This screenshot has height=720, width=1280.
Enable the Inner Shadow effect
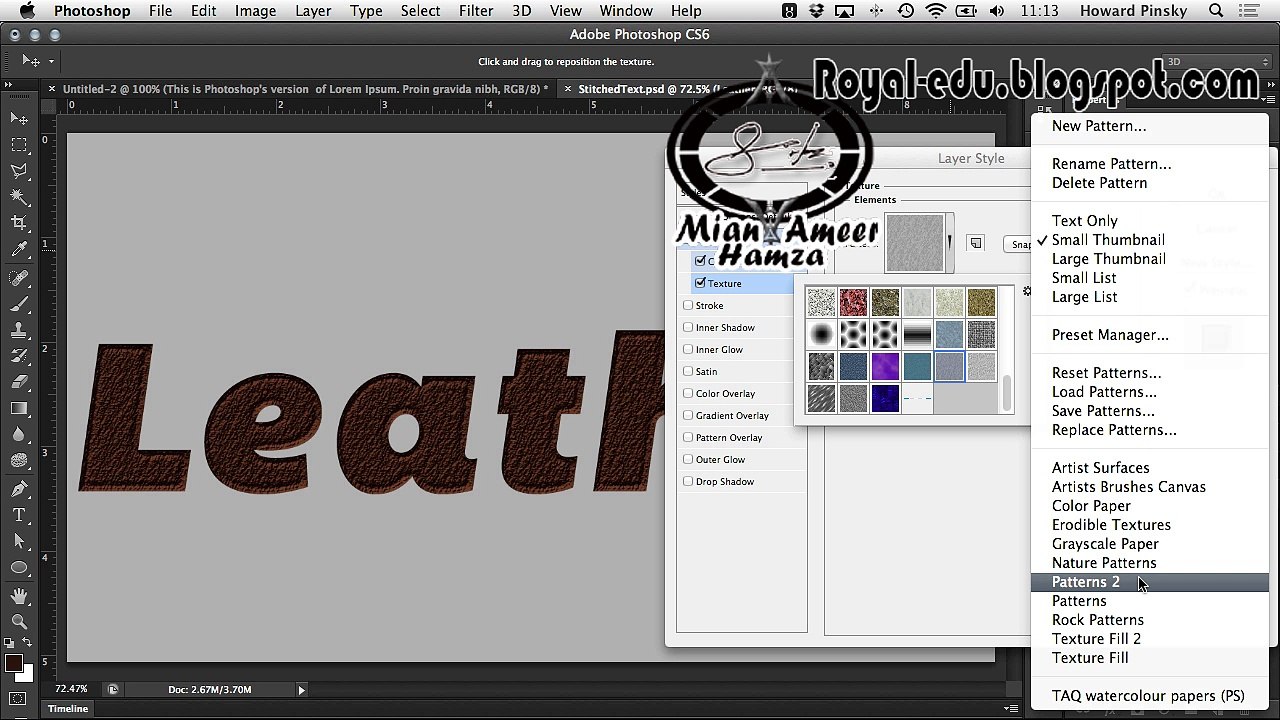(x=688, y=327)
